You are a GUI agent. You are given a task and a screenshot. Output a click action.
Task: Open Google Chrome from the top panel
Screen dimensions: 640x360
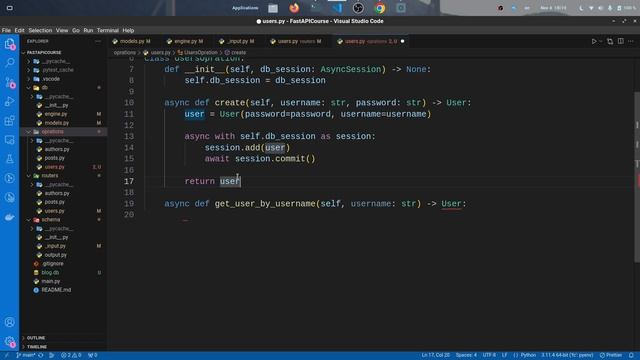tap(380, 8)
